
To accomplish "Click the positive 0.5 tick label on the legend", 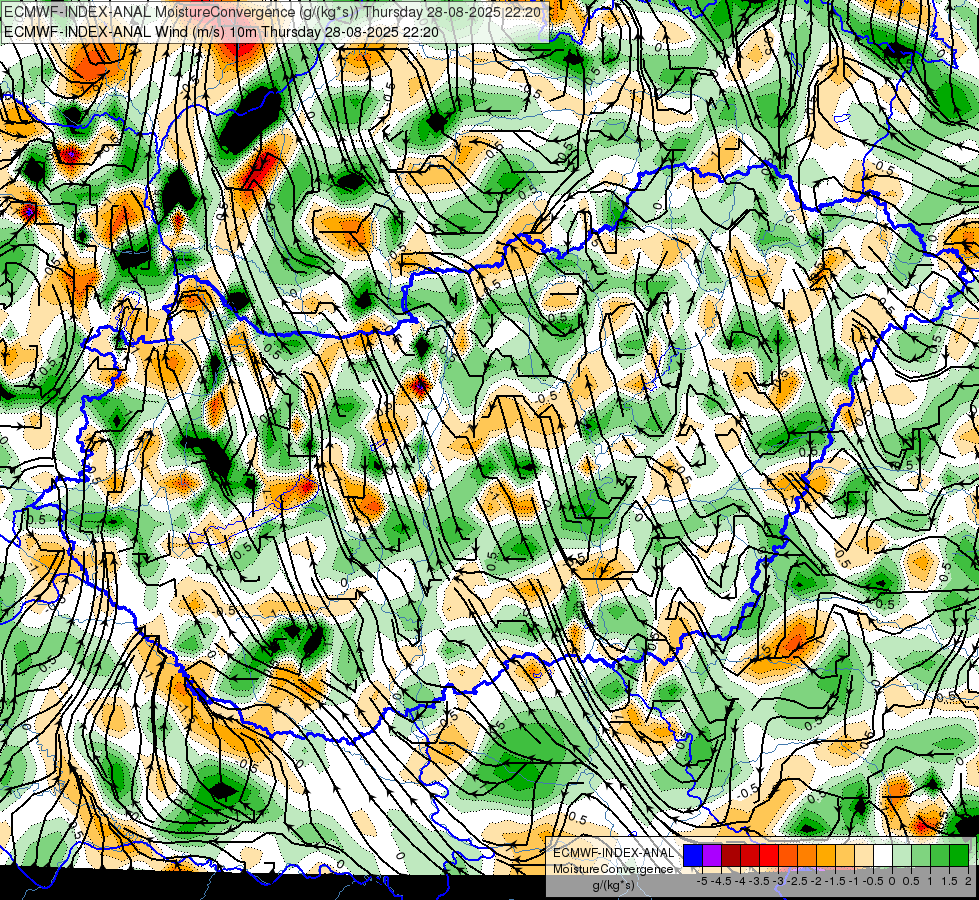I will point(911,881).
